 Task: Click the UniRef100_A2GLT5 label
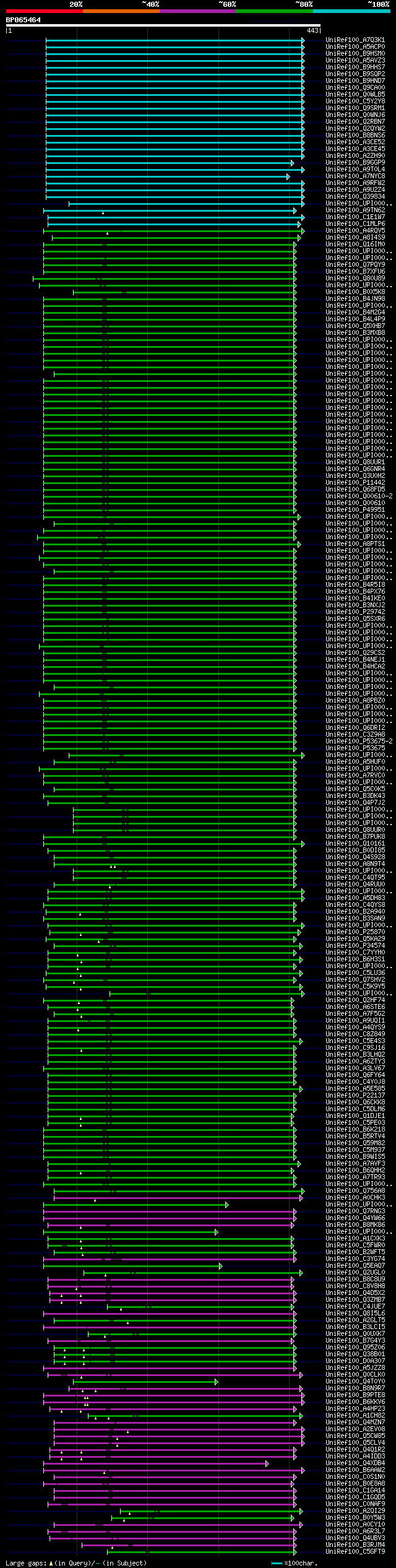pyautogui.click(x=355, y=1320)
